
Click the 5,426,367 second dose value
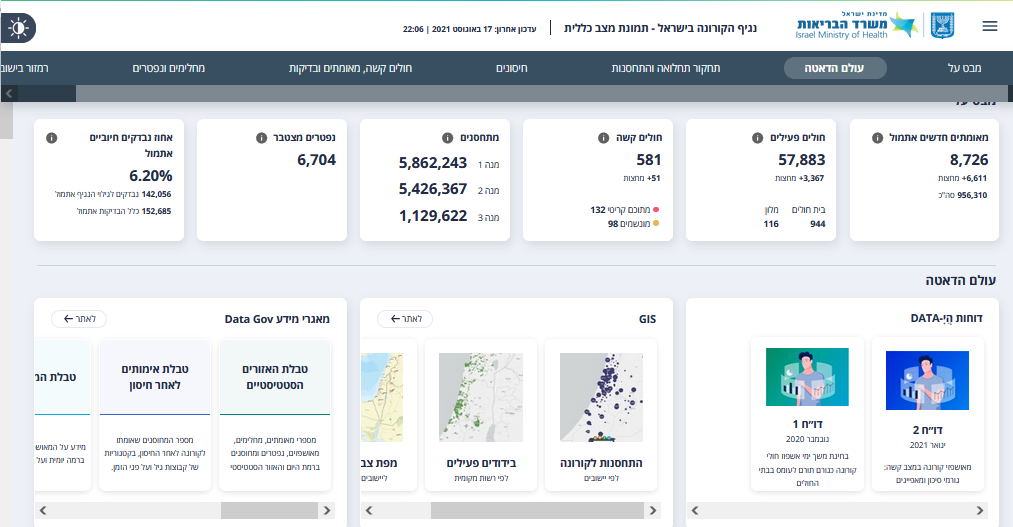point(433,189)
